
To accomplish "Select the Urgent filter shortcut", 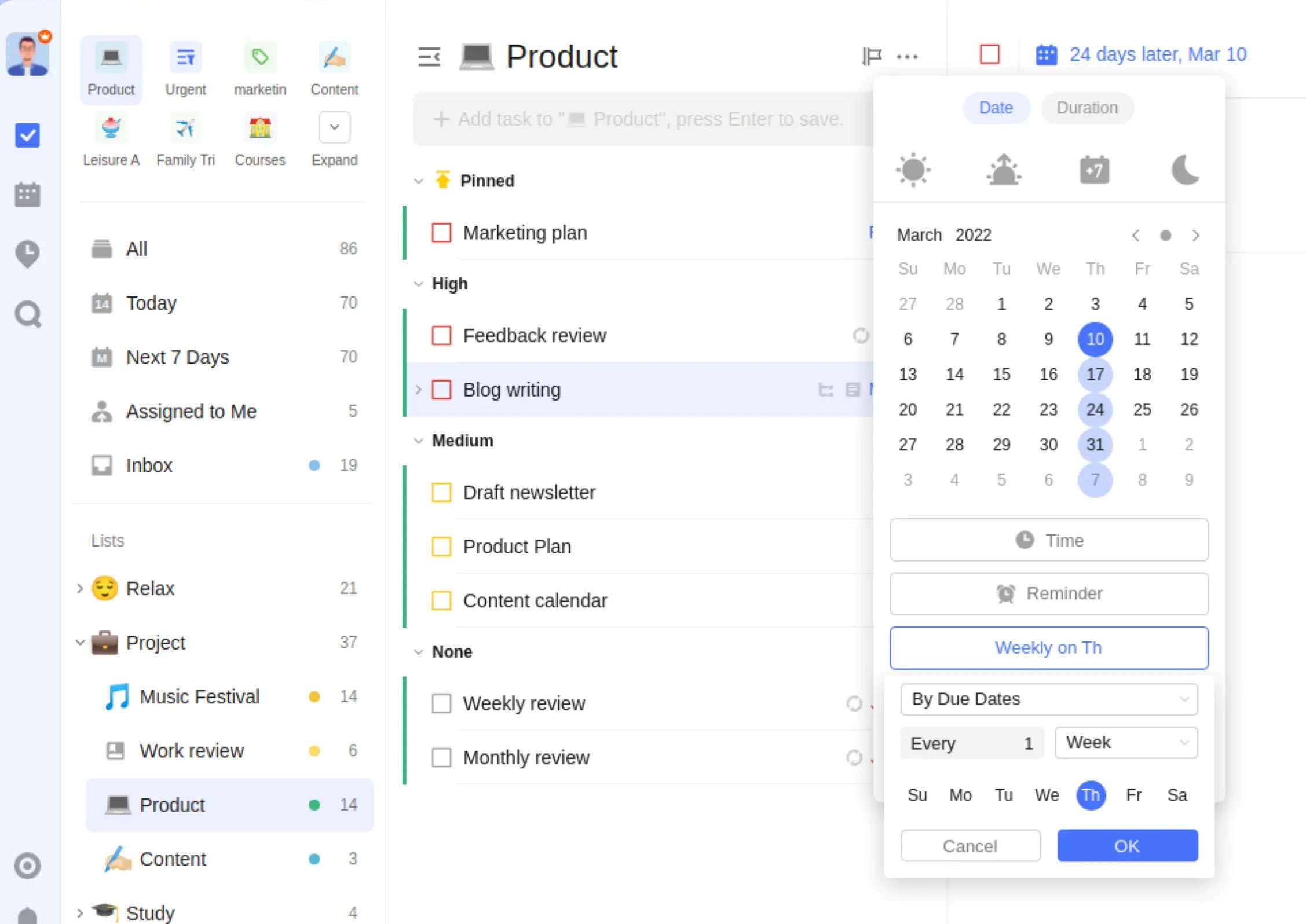I will (185, 69).
